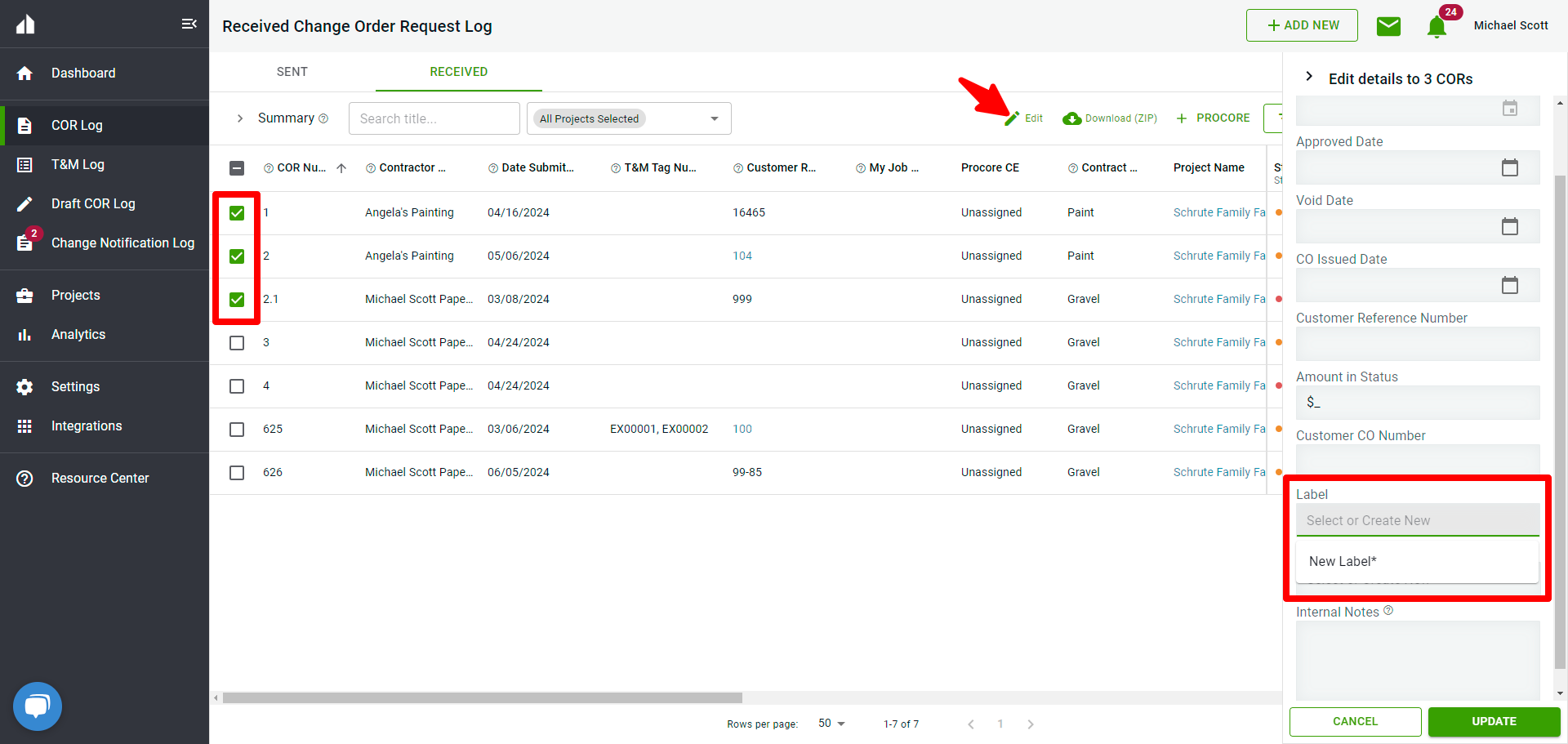Viewport: 1568px width, 744px height.
Task: Expand the Summary section chevron
Action: [x=240, y=118]
